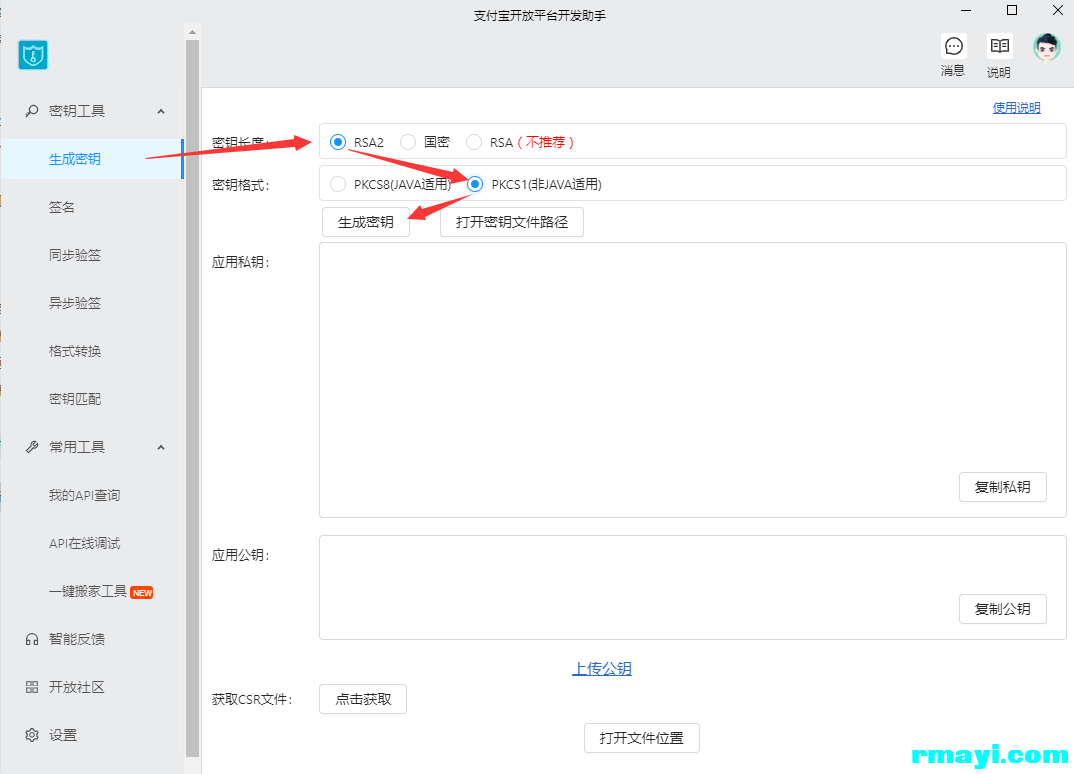Screen dimensions: 1074x774
Task: Click 点击获取 CSR button
Action: coord(363,699)
